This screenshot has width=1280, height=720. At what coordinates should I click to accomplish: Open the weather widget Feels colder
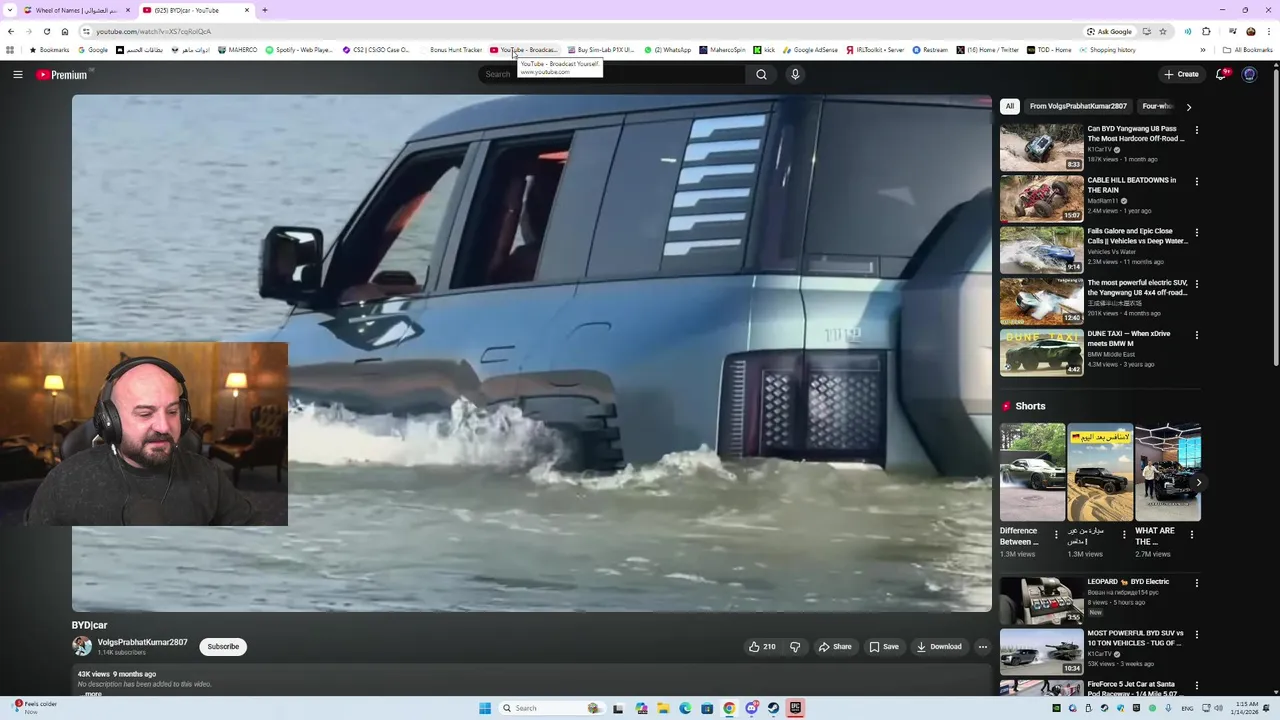(32, 707)
